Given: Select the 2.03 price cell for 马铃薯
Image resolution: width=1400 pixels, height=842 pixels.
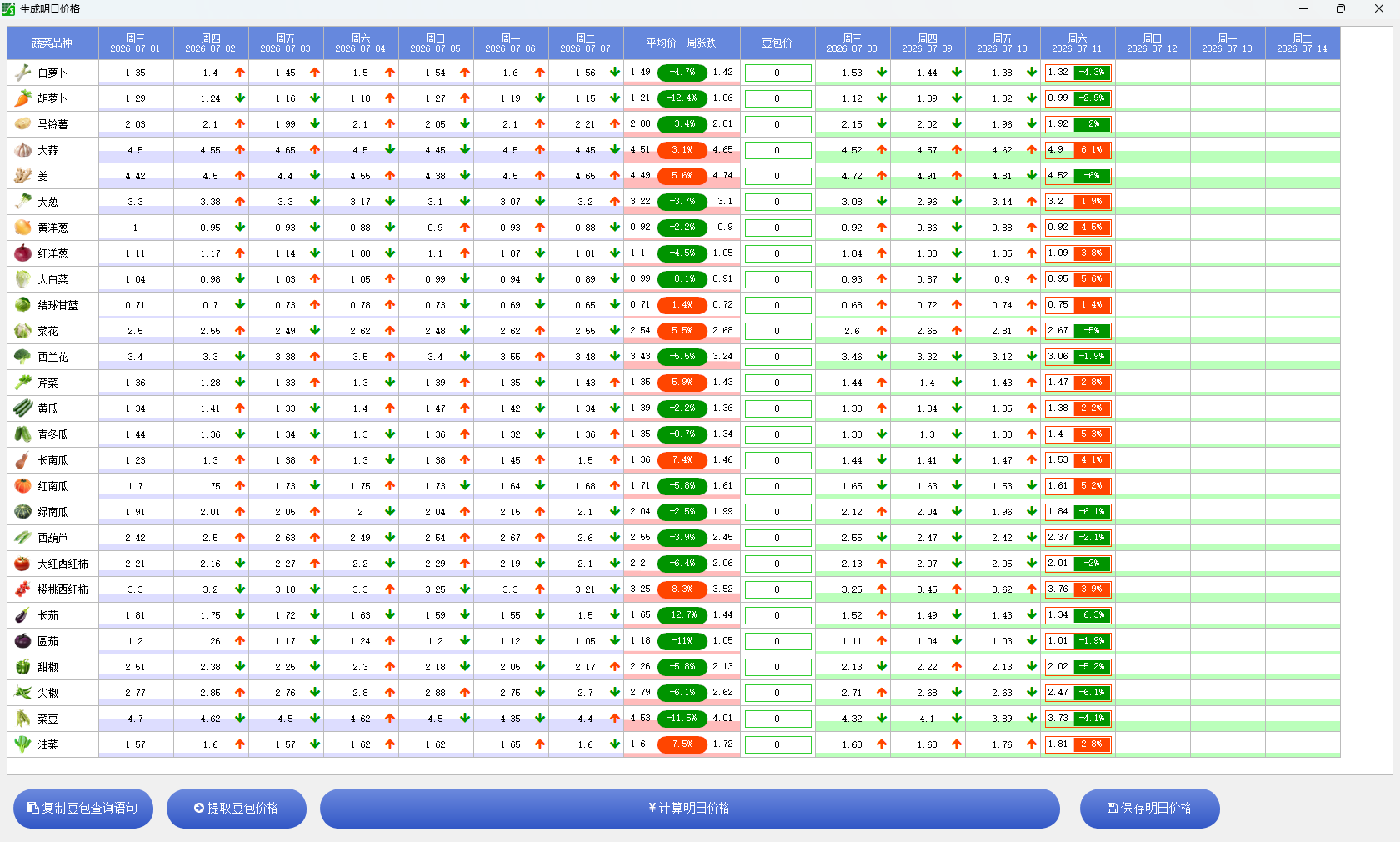Looking at the screenshot, I should [136, 124].
